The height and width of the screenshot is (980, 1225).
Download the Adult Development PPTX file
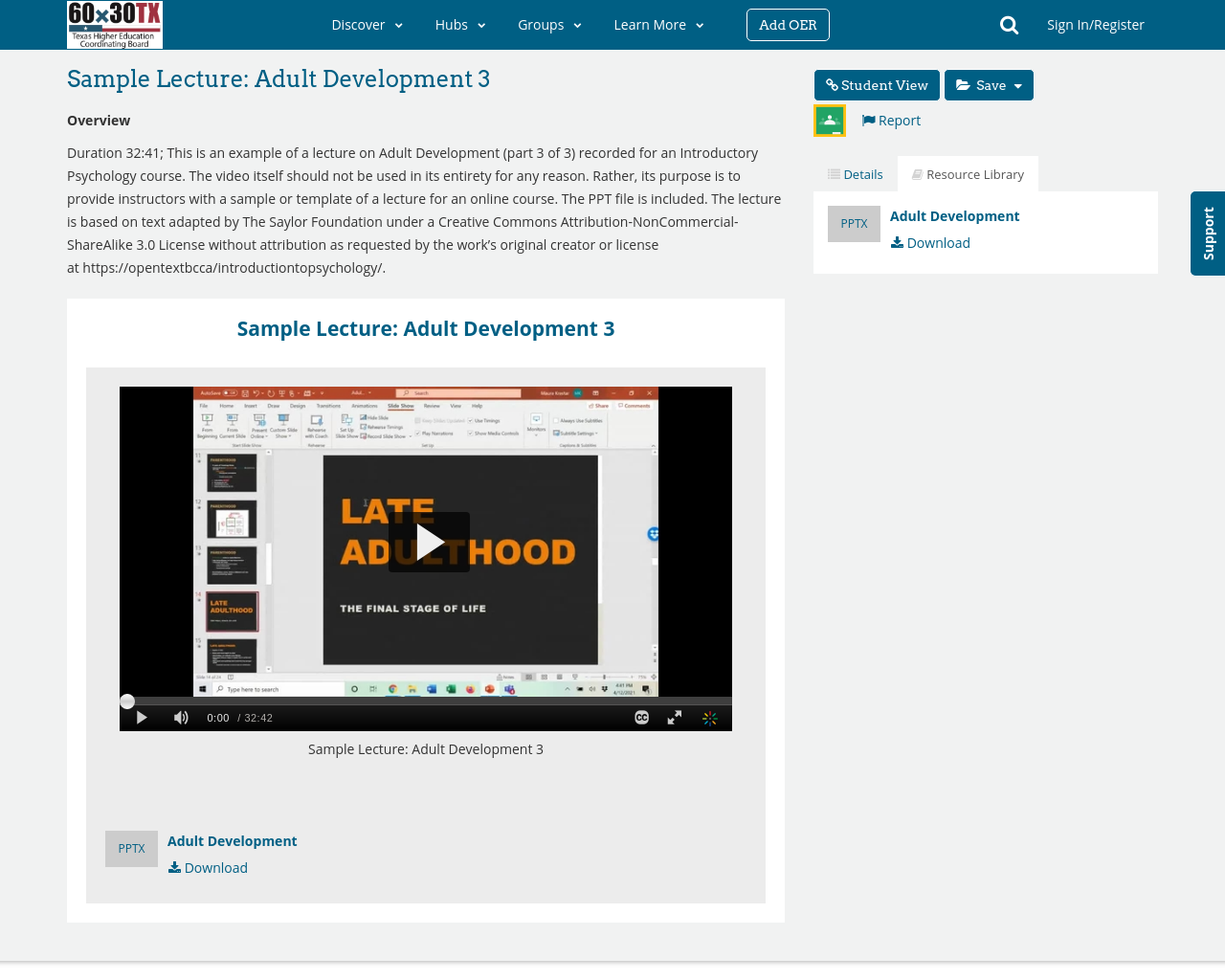coord(929,240)
